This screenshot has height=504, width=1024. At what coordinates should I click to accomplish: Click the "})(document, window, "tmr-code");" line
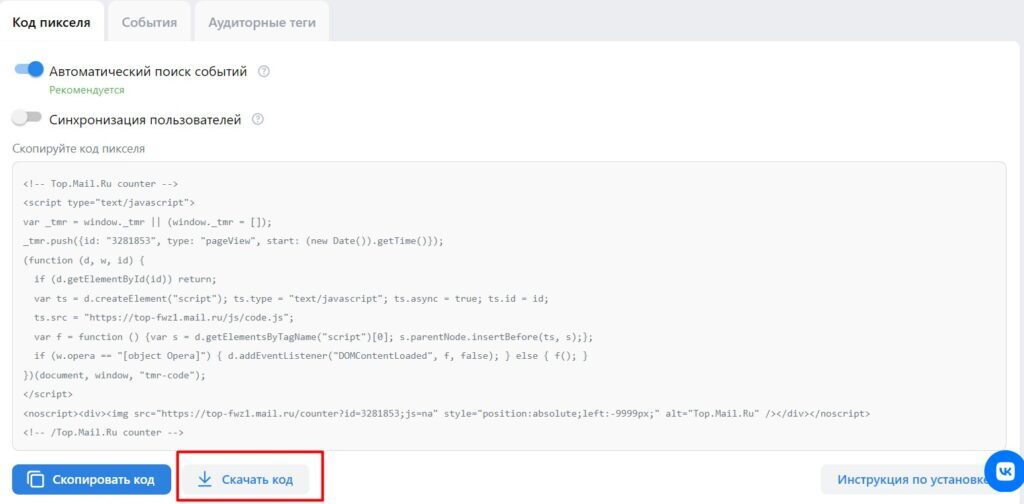coord(114,375)
